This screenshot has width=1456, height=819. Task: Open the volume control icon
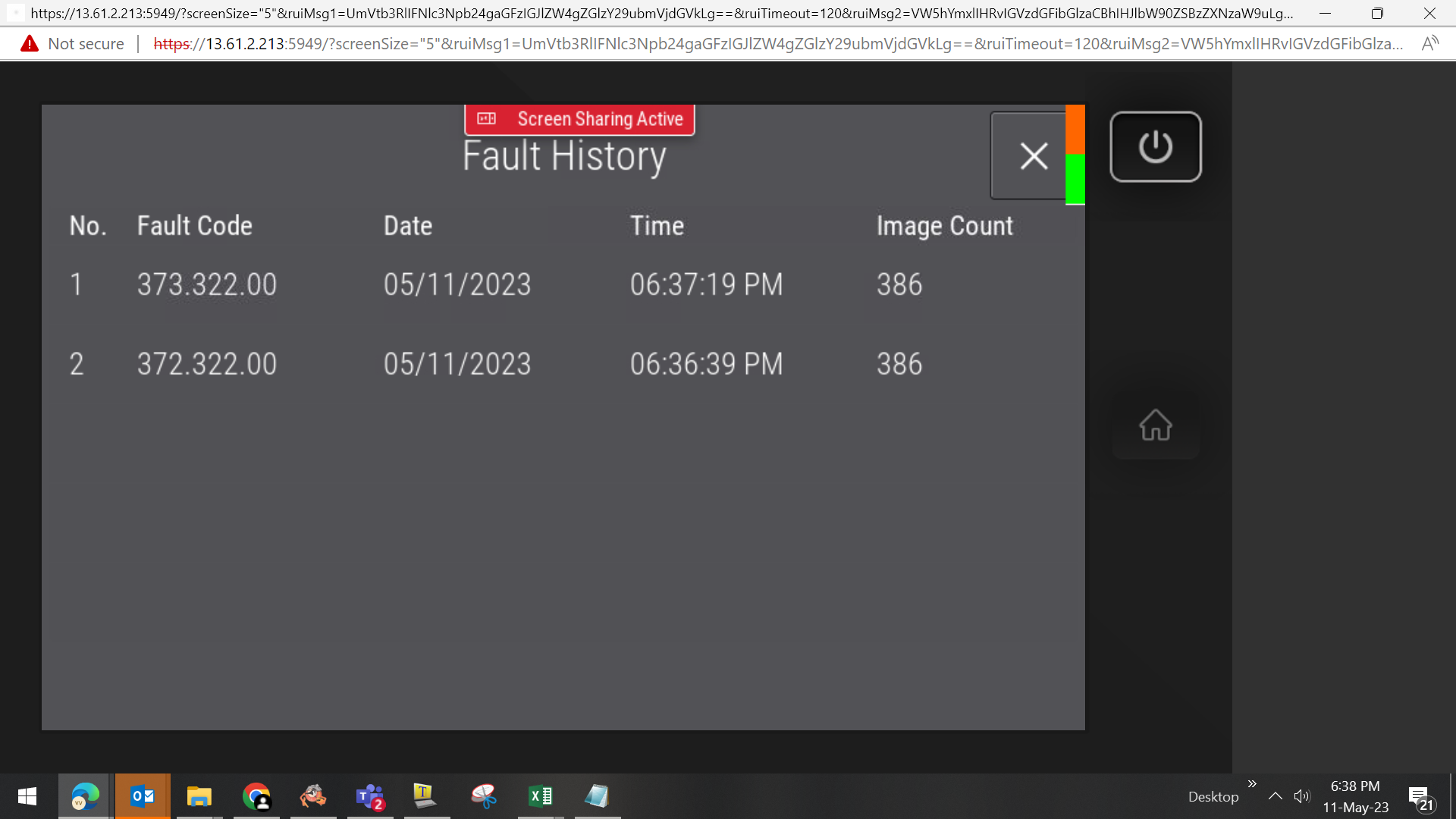pos(1302,796)
